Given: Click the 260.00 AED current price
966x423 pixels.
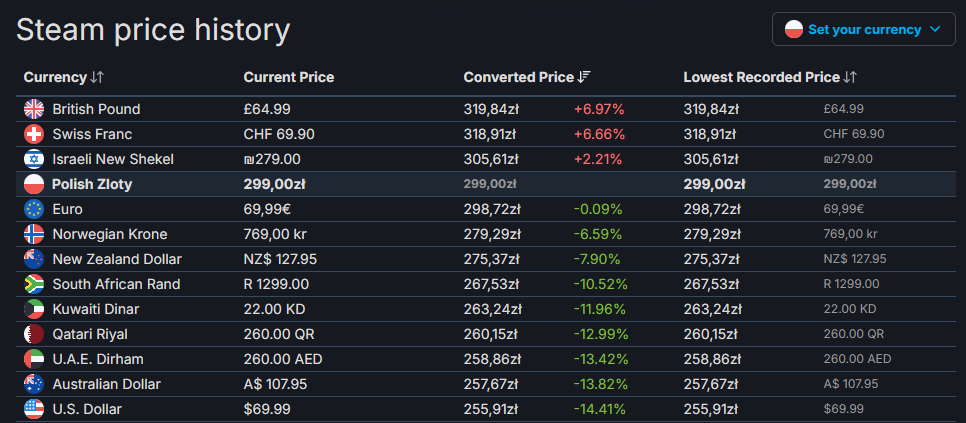Looking at the screenshot, I should click(283, 359).
